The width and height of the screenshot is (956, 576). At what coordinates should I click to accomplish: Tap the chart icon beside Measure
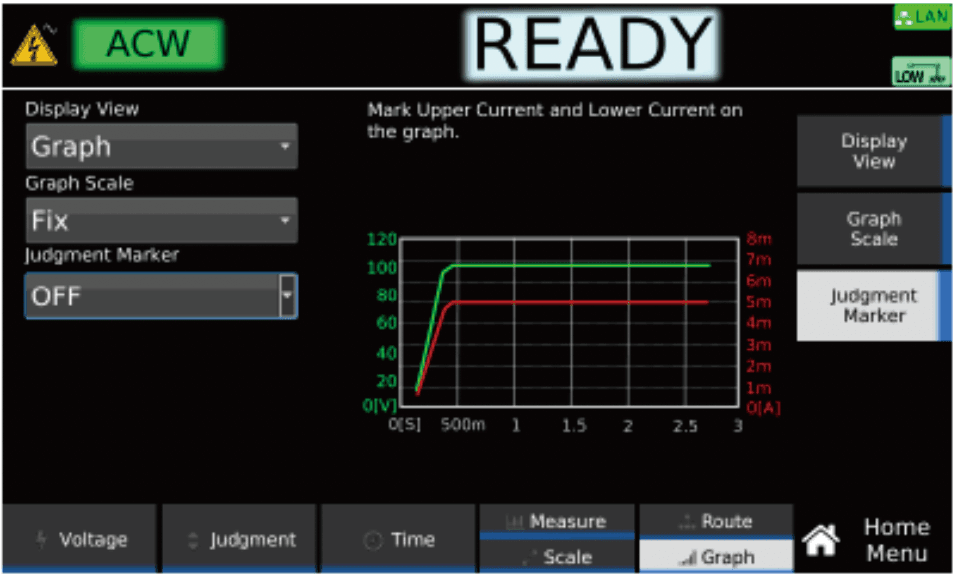(x=515, y=522)
